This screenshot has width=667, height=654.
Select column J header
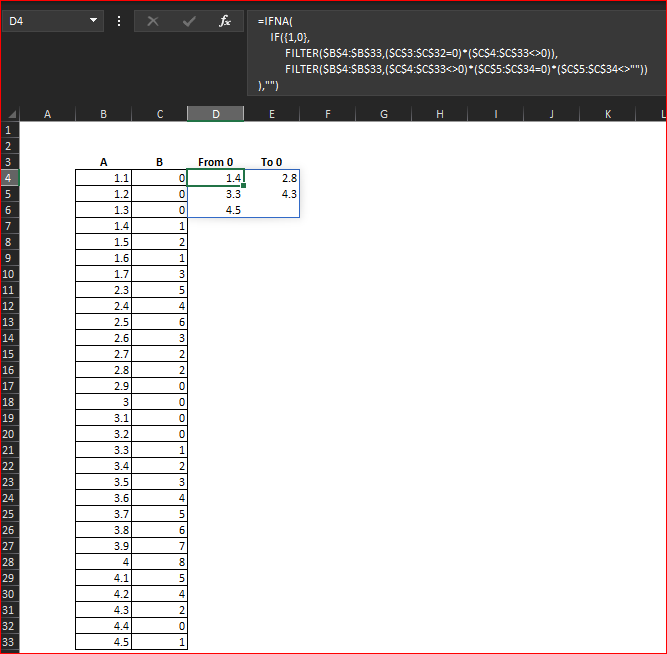[552, 114]
